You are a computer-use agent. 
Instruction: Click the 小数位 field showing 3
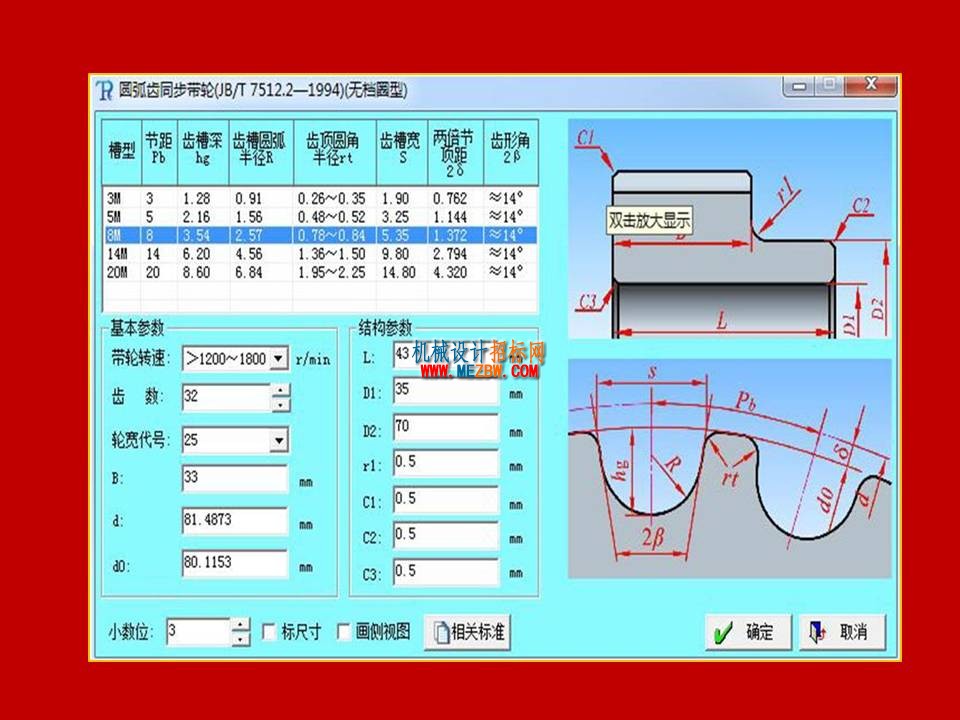(199, 632)
